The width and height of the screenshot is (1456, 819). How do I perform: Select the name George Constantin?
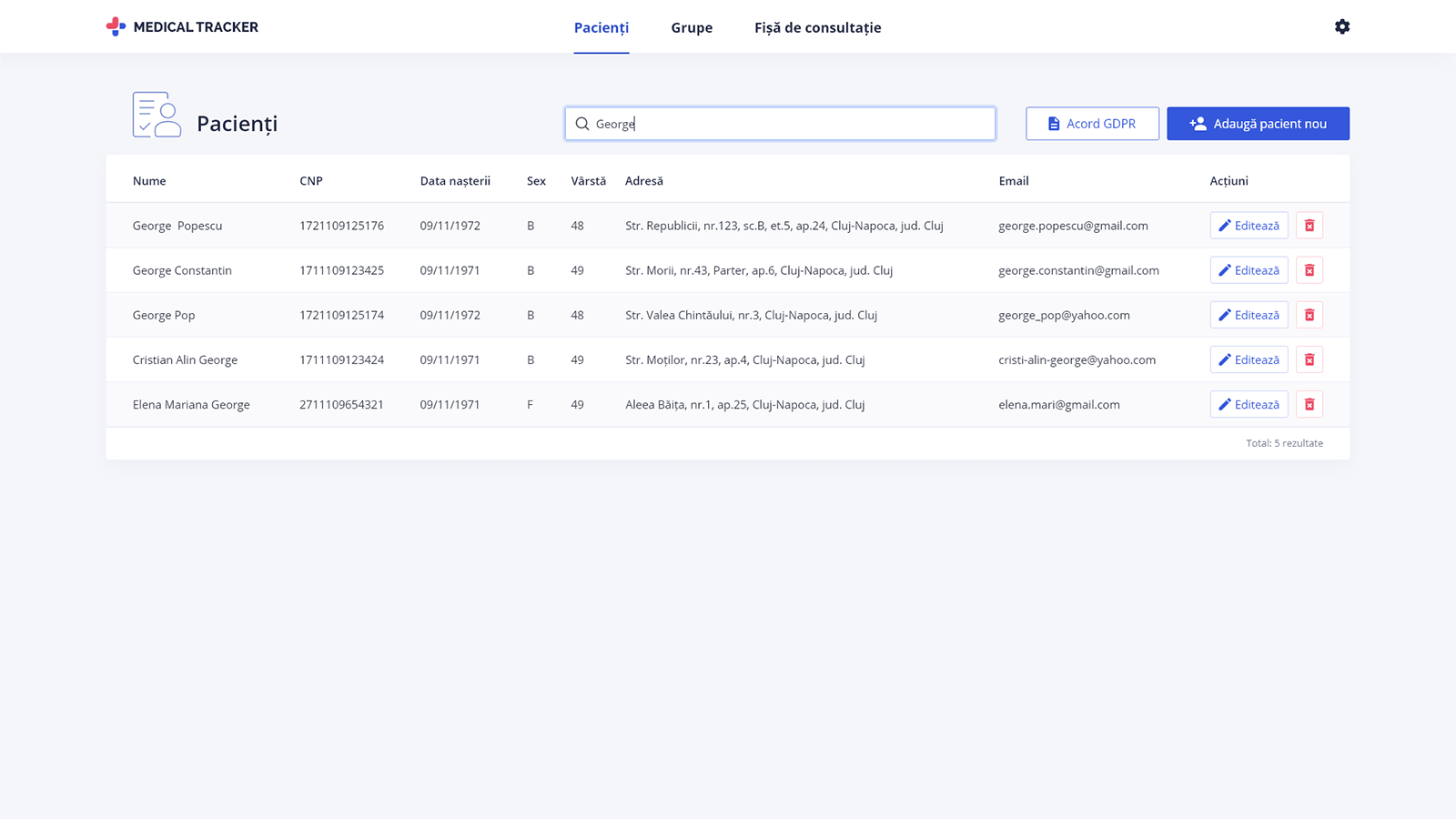coord(182,270)
